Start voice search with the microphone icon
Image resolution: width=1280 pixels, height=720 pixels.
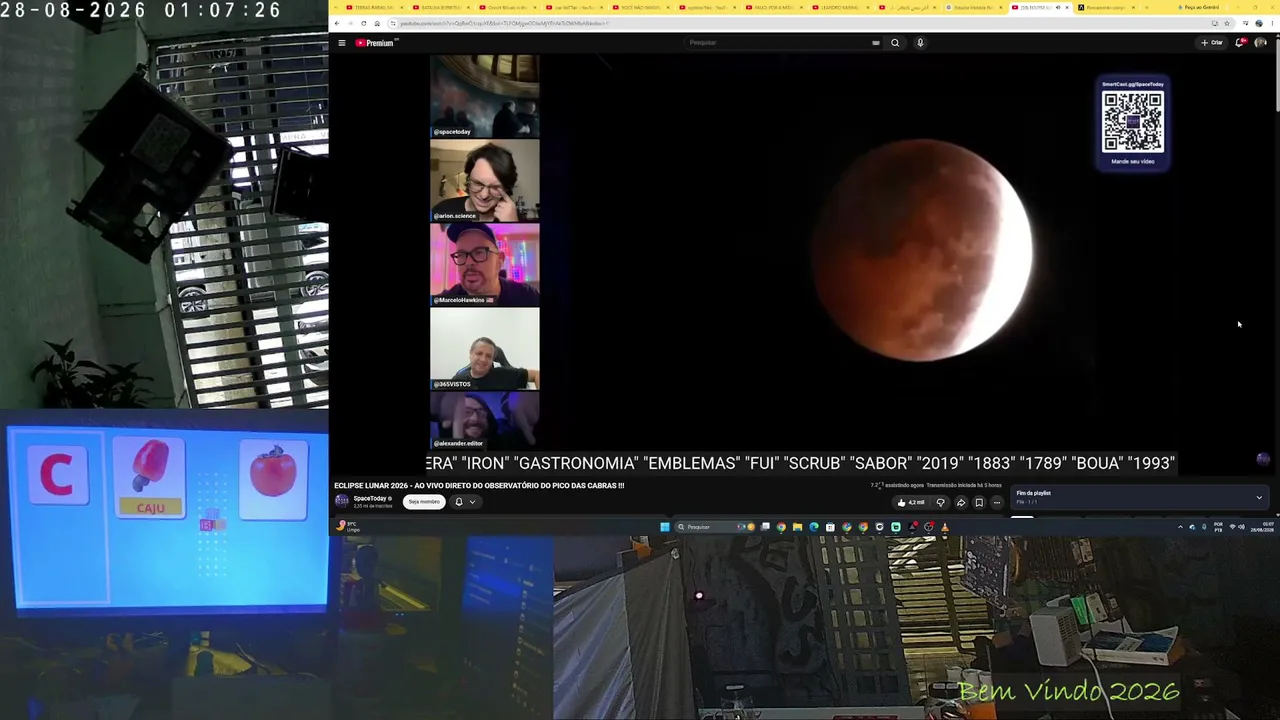(x=920, y=43)
